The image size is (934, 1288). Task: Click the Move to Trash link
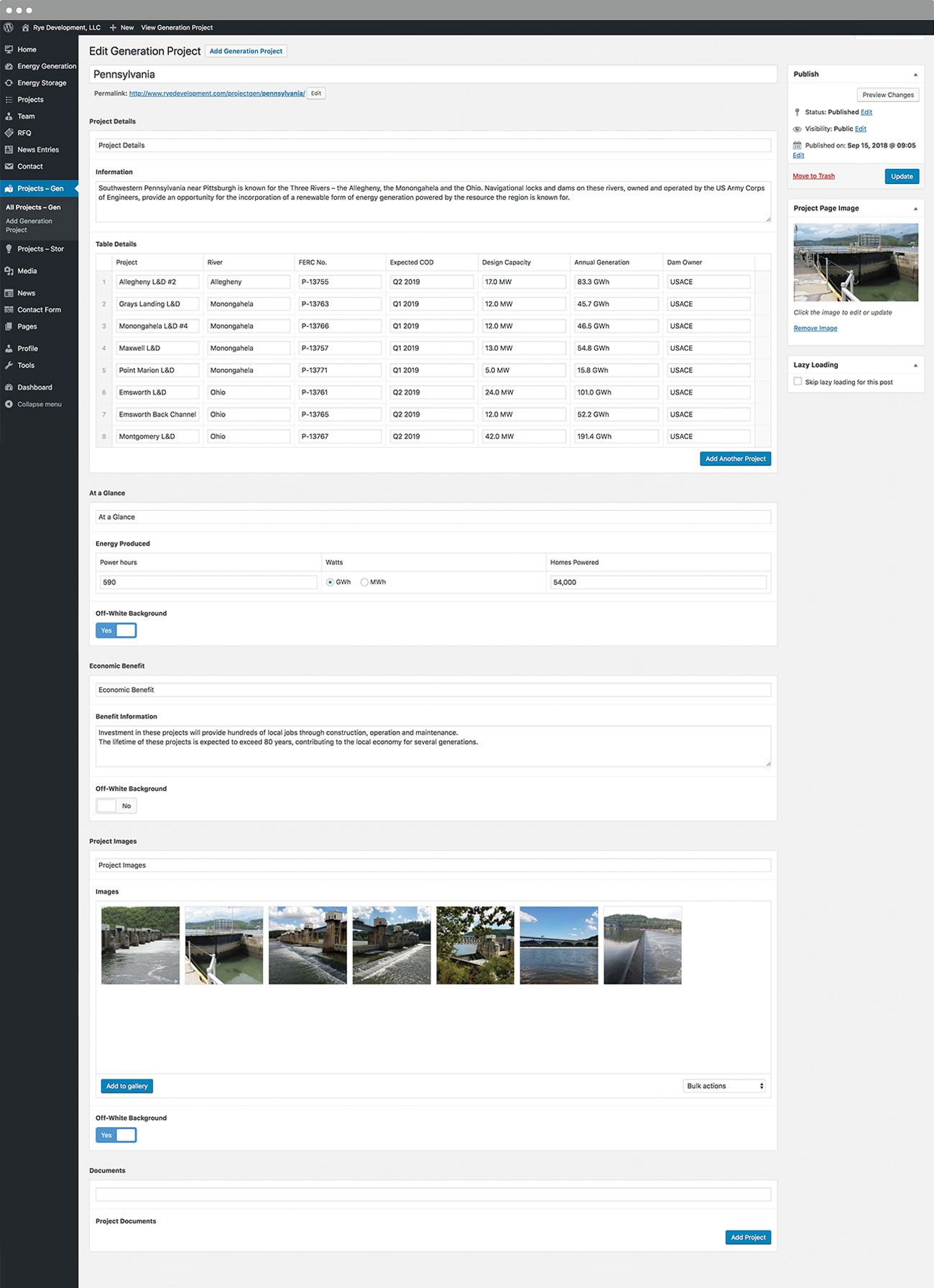(813, 176)
